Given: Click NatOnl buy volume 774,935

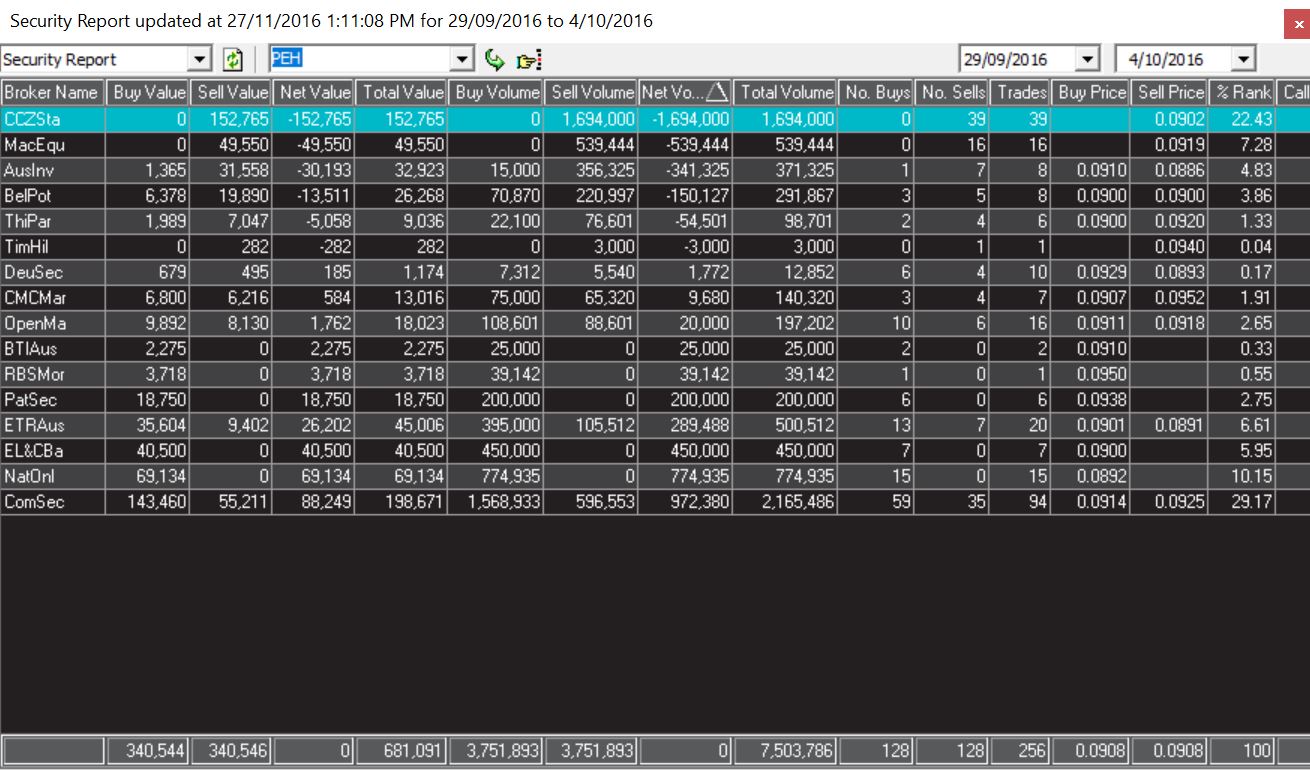Looking at the screenshot, I should [510, 476].
